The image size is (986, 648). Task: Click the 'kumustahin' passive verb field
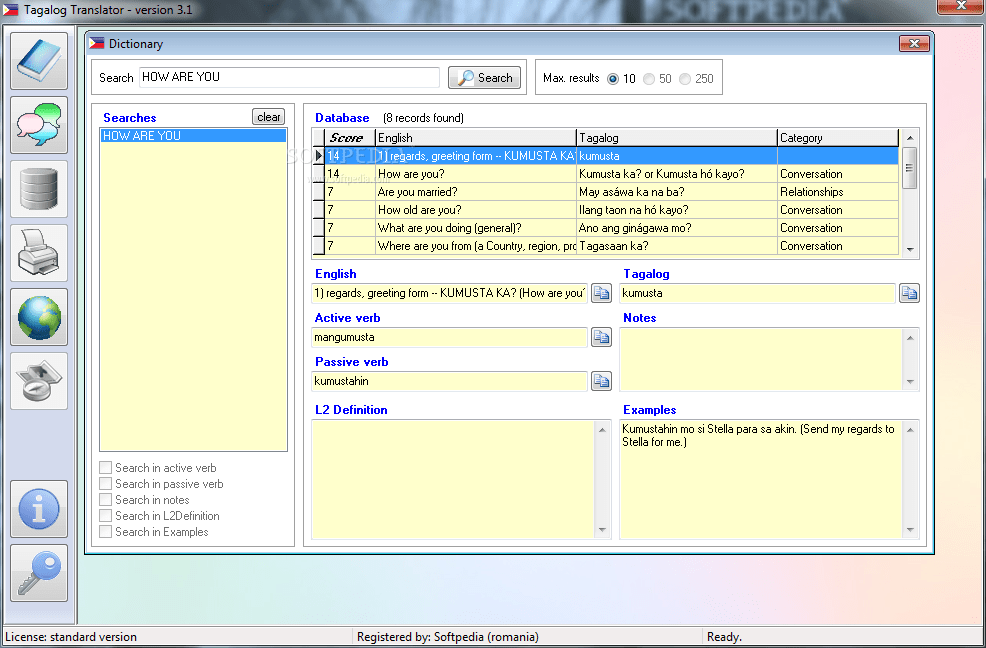[450, 381]
